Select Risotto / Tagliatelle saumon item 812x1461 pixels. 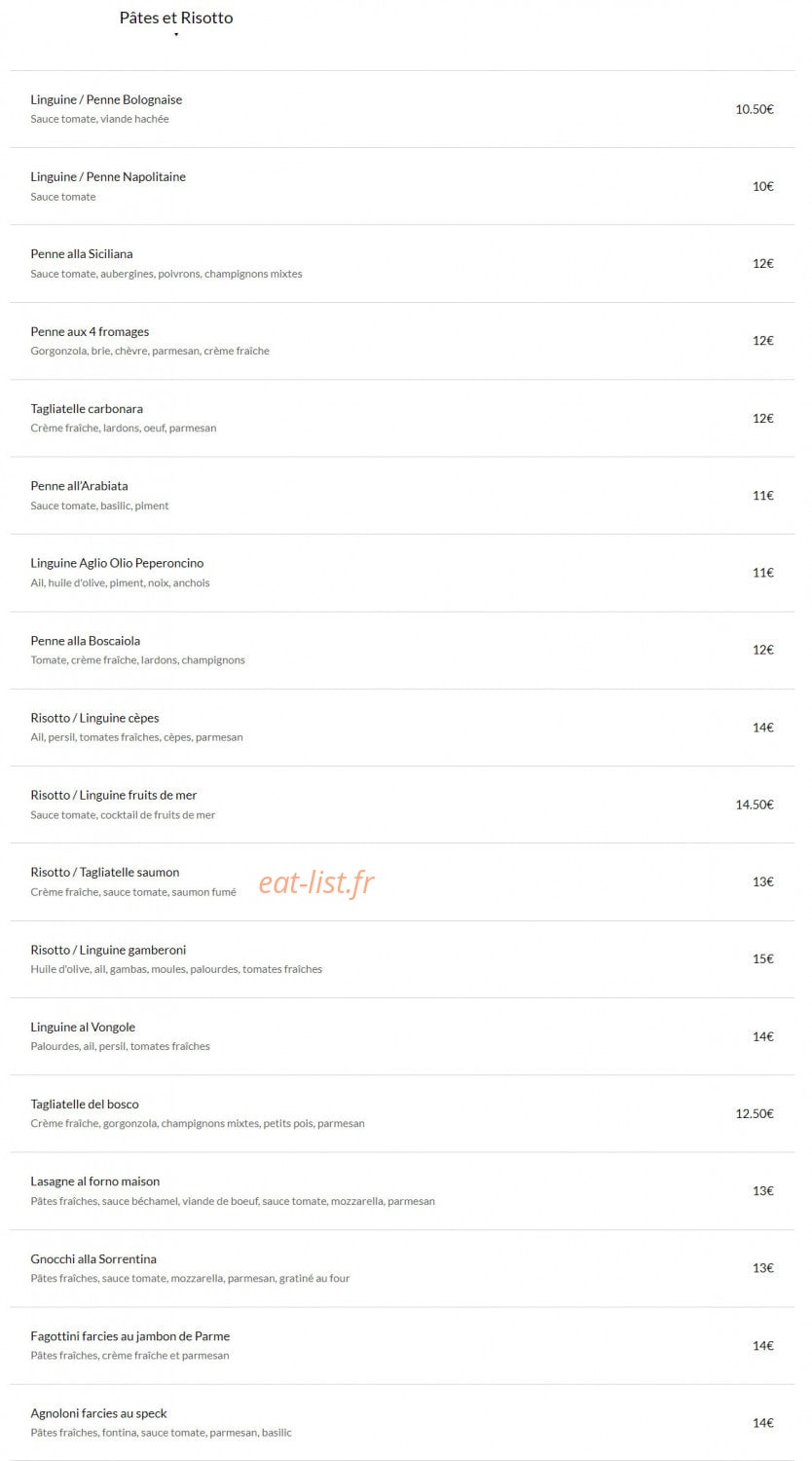402,881
